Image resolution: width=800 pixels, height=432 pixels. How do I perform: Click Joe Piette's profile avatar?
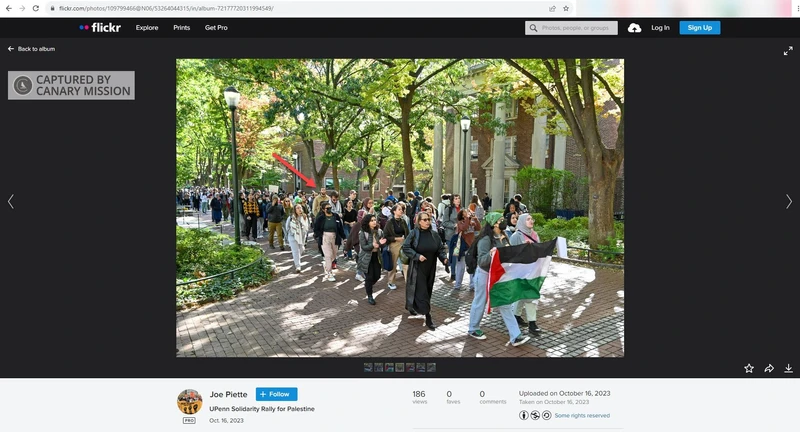pos(189,401)
